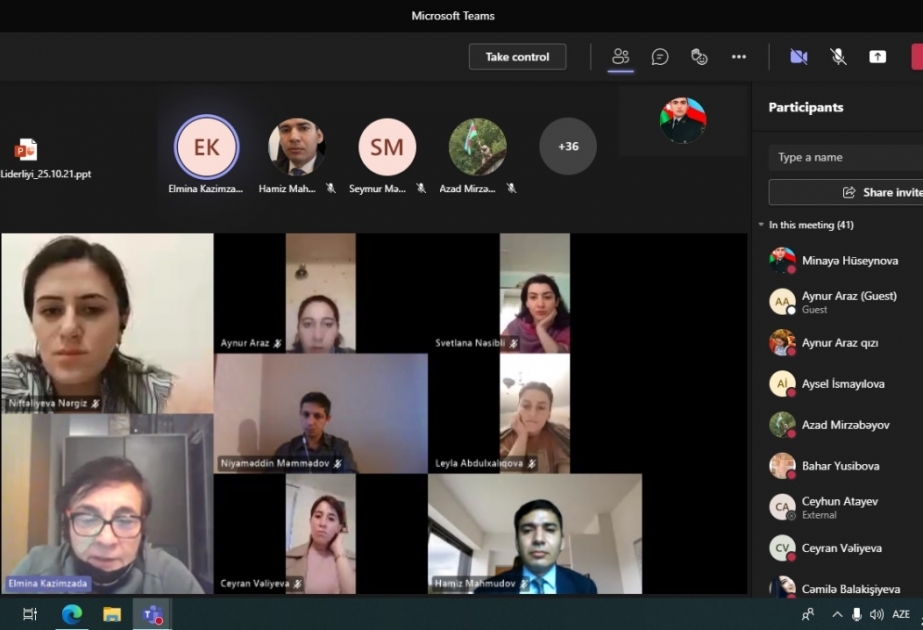
Task: Click CA avatar of Ceyhun Atayev
Action: pos(782,507)
